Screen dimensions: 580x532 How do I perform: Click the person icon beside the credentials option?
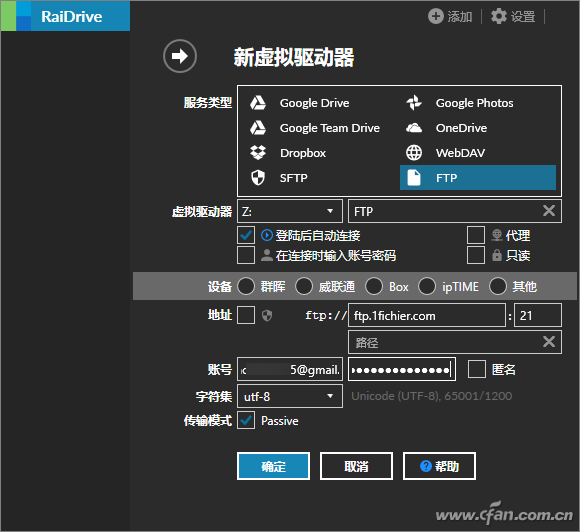pyautogui.click(x=267, y=255)
